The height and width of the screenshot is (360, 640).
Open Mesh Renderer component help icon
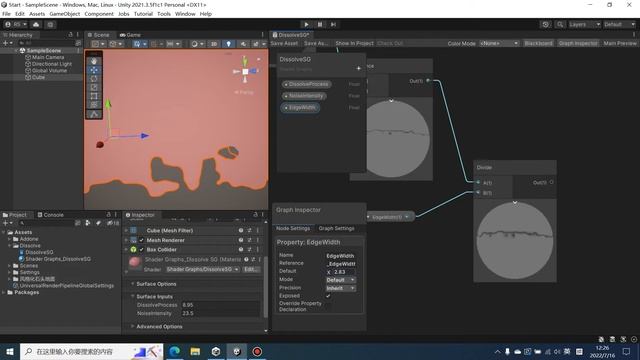tap(241, 240)
